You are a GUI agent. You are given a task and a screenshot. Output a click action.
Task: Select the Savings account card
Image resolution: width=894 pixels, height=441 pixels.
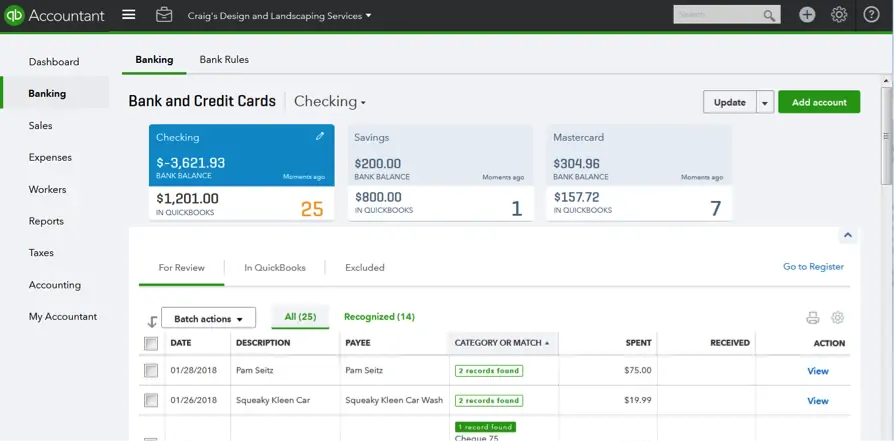pyautogui.click(x=441, y=172)
